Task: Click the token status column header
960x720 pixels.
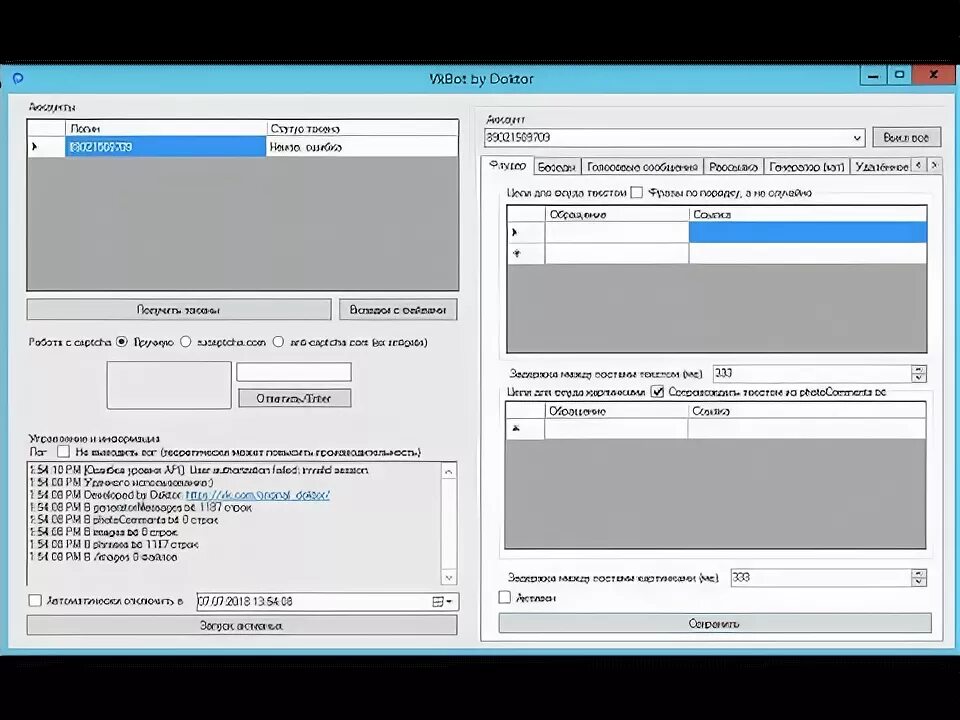Action: (362, 129)
